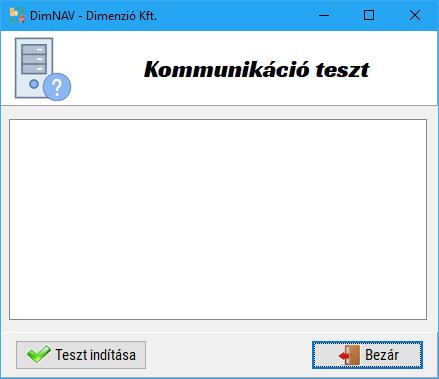Viewport: 439px width, 379px height.
Task: Click the Kommunikáció teszt heading
Action: coord(257,70)
